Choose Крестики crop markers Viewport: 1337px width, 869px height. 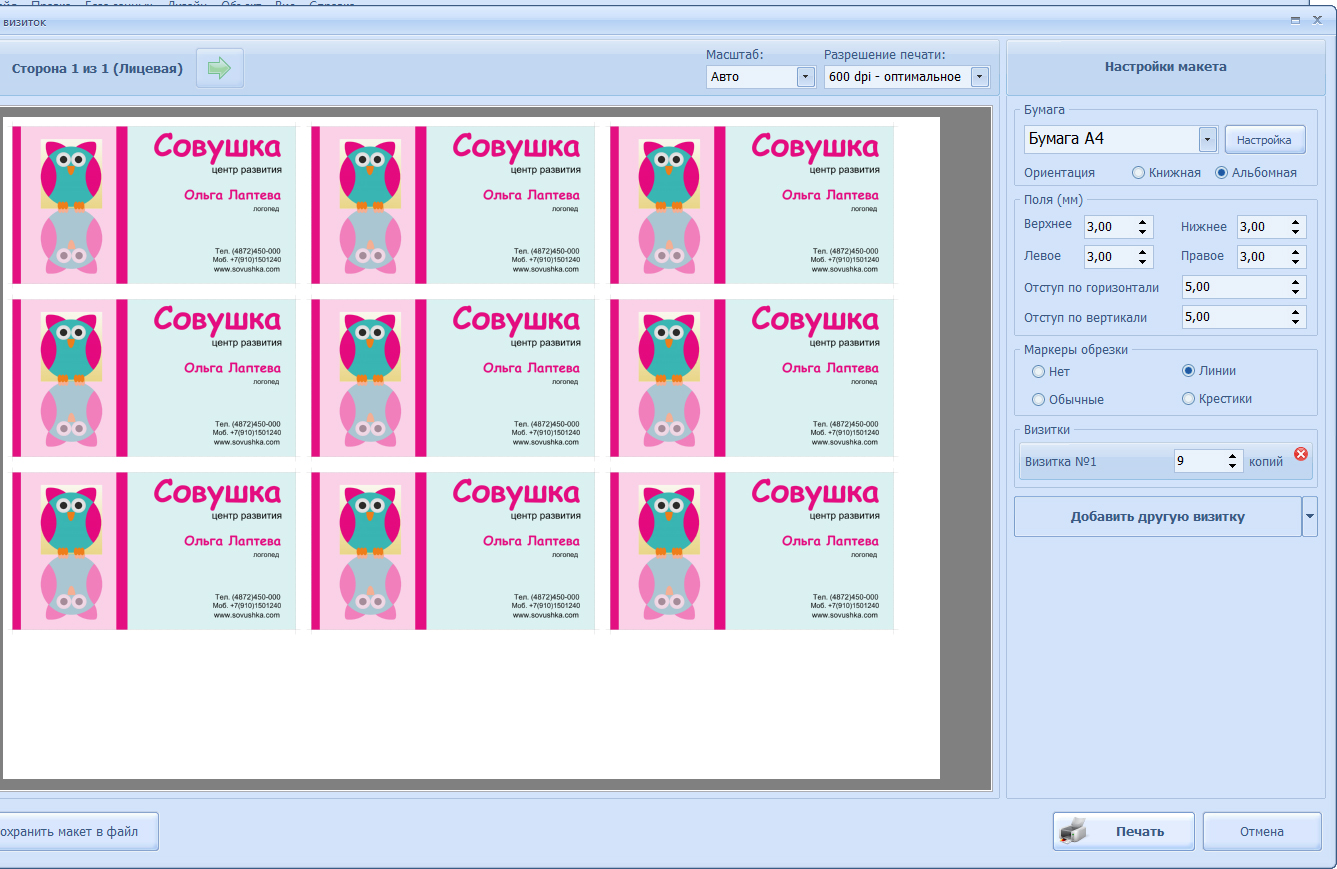(1188, 398)
